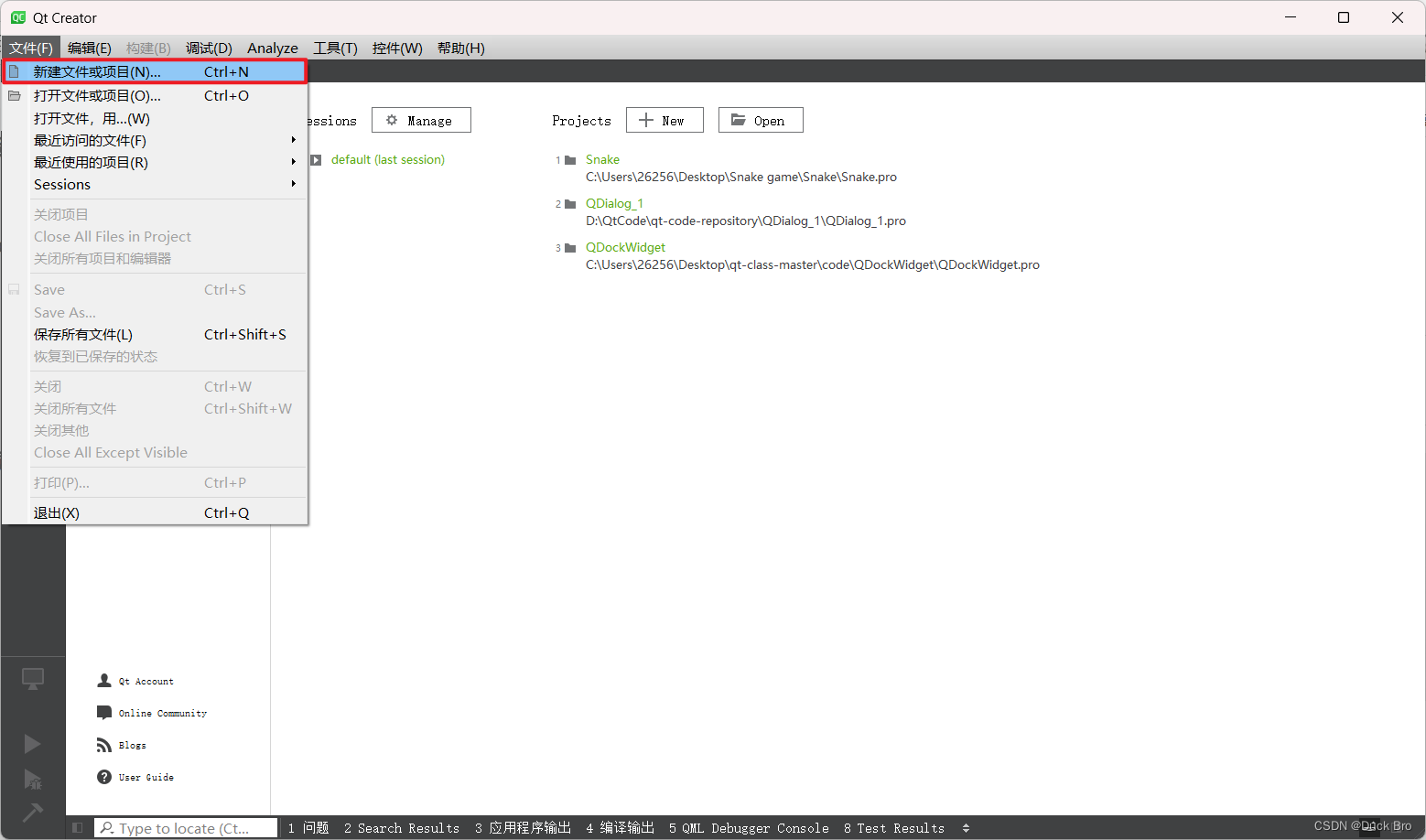Click the Blogs RSS feed icon
1426x840 pixels.
pos(104,745)
